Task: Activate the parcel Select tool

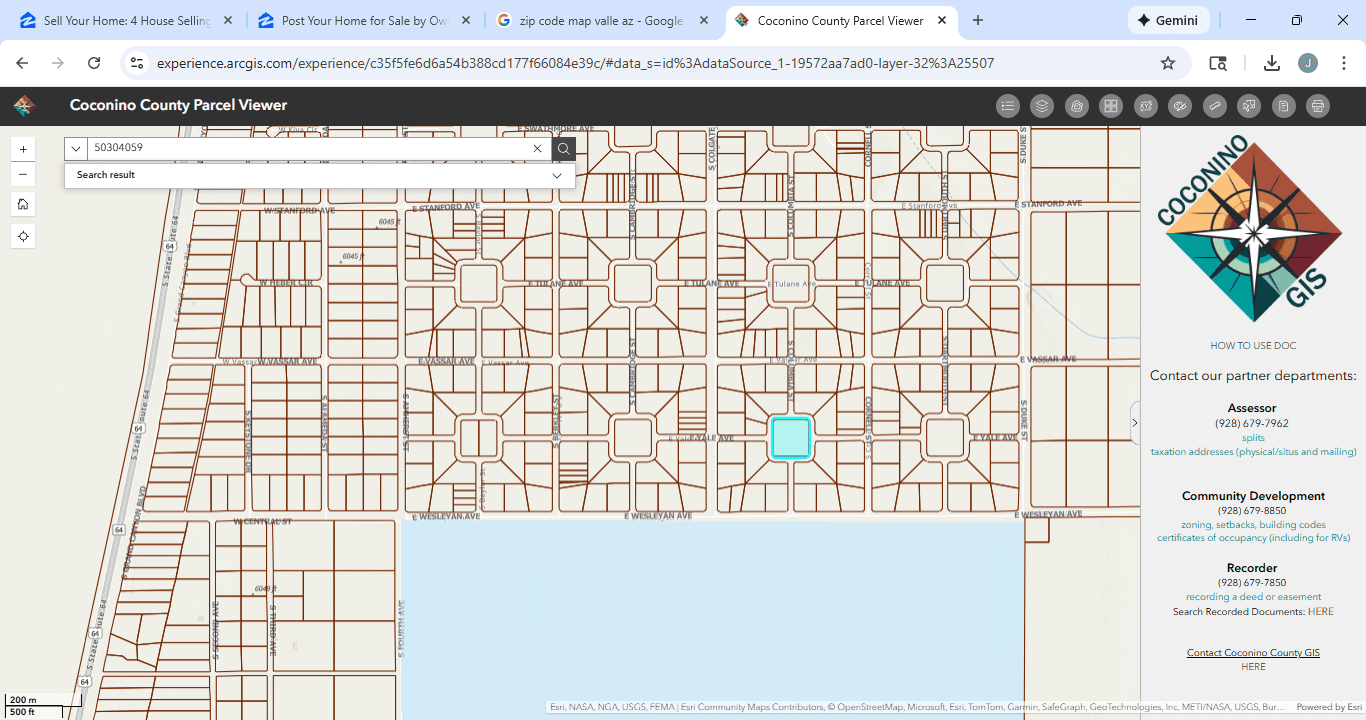Action: tap(1249, 106)
